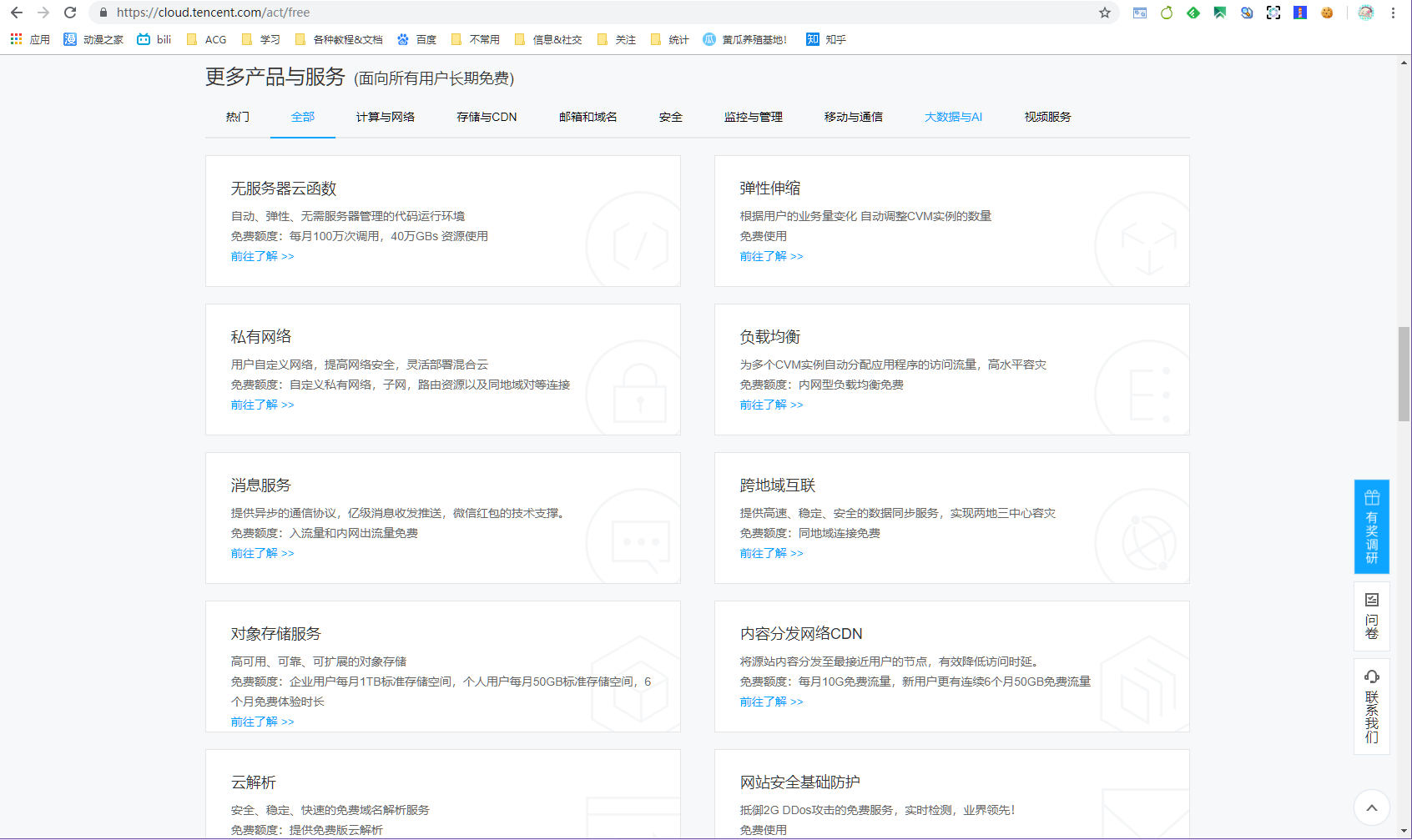Click 前往了解 under 无服务器云函数
The width and height of the screenshot is (1412, 840).
click(263, 256)
